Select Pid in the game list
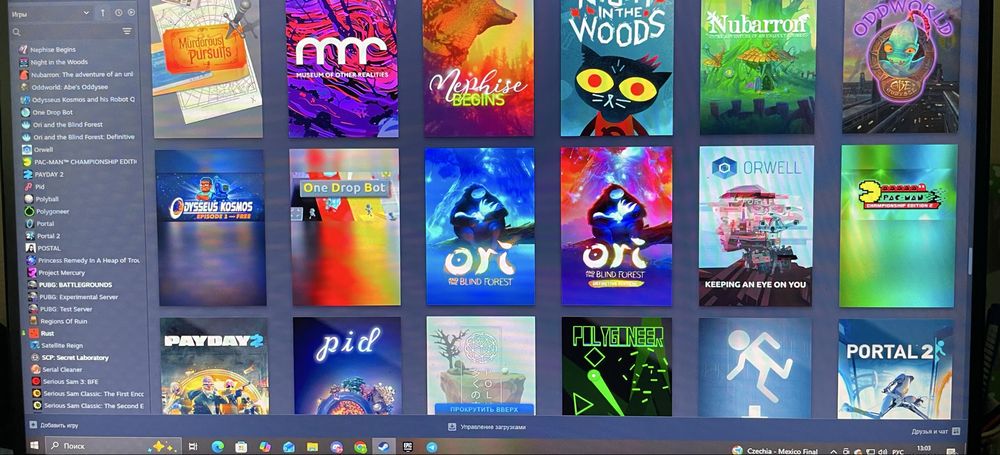The width and height of the screenshot is (1000, 455). (x=40, y=186)
